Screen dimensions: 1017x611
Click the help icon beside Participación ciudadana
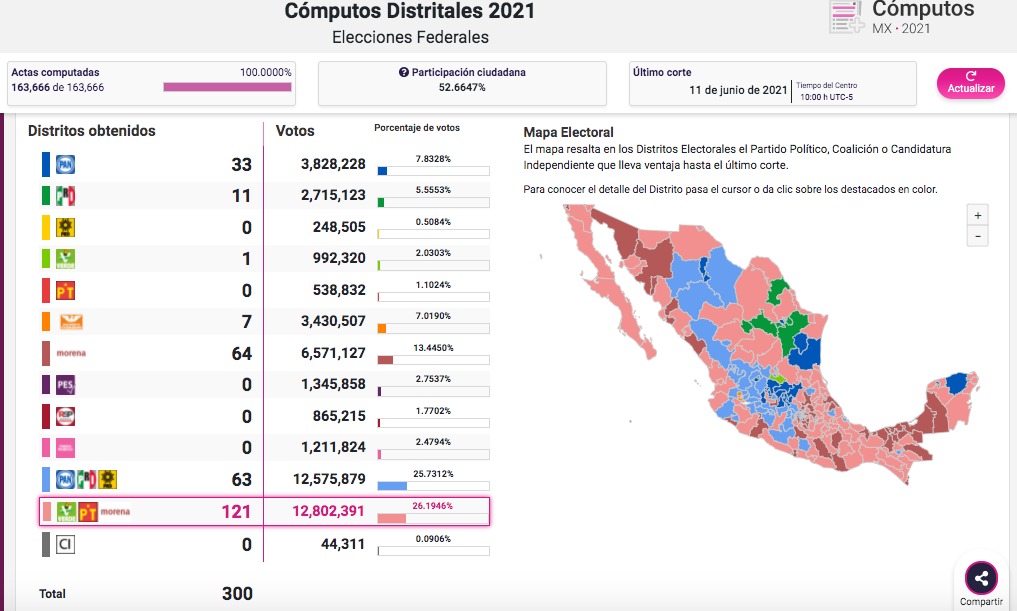[x=404, y=73]
